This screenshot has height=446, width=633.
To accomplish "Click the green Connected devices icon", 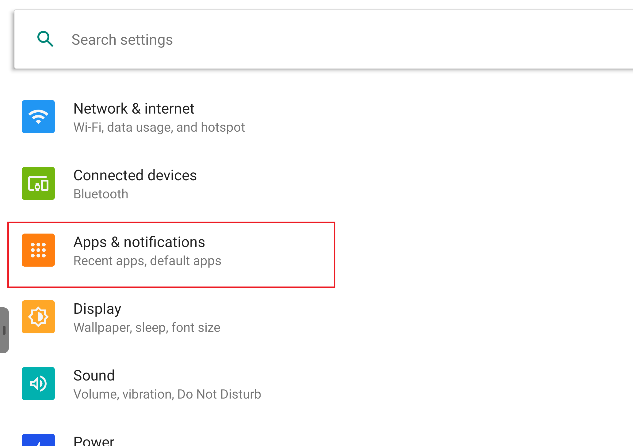I will coord(38,184).
